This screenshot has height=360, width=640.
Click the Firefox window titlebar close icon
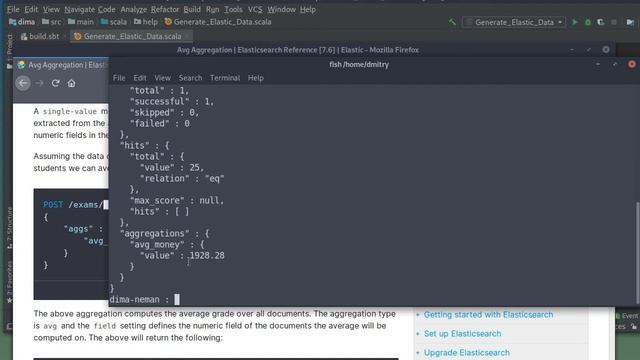pyautogui.click(x=606, y=50)
